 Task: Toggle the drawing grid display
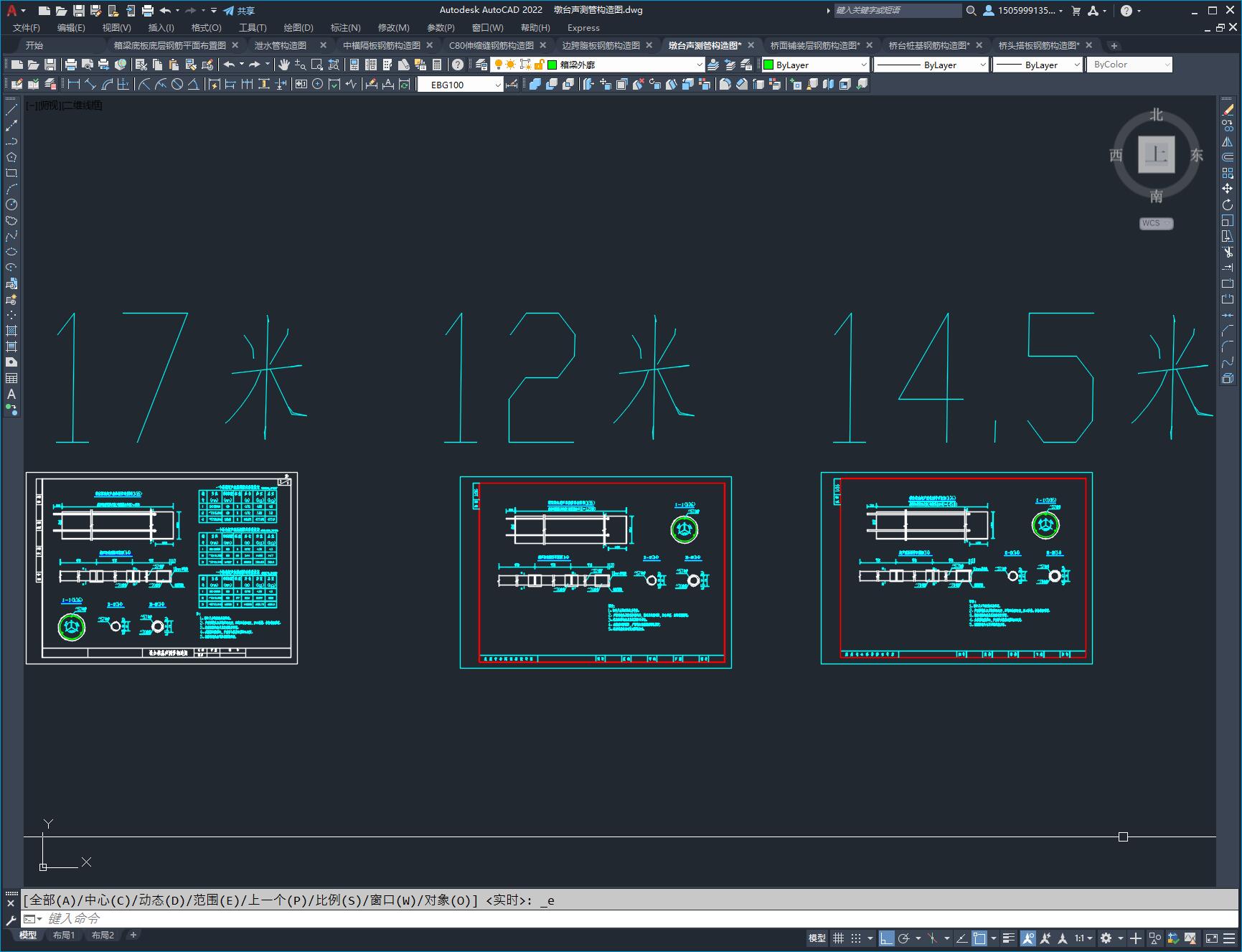(838, 938)
